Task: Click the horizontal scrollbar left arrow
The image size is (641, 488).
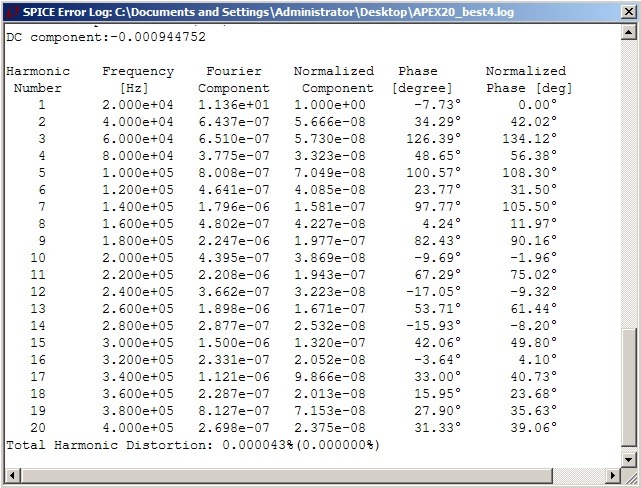Action: point(12,475)
